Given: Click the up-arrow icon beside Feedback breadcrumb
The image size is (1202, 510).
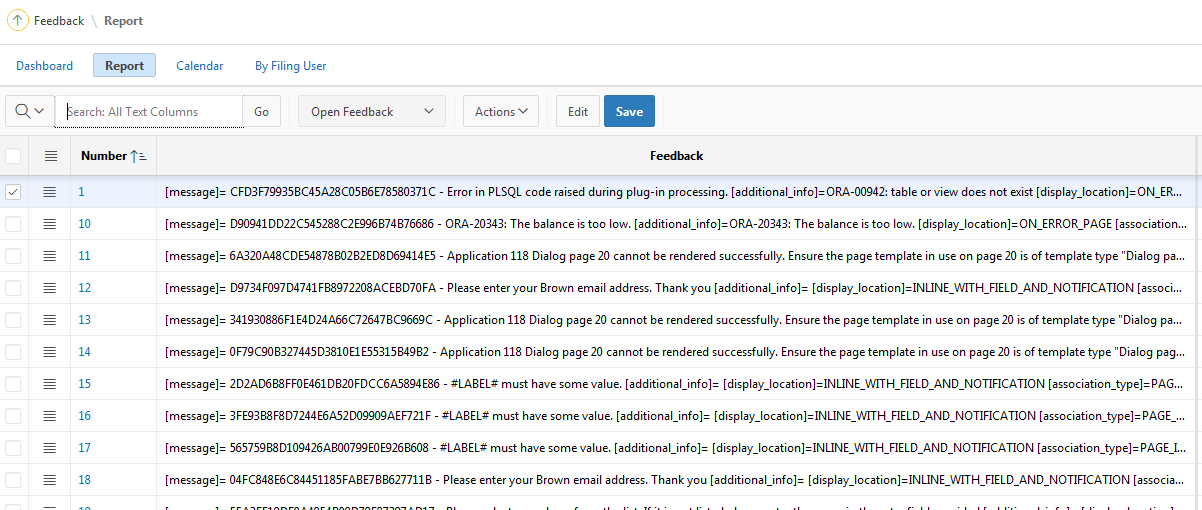Looking at the screenshot, I should click(x=17, y=20).
